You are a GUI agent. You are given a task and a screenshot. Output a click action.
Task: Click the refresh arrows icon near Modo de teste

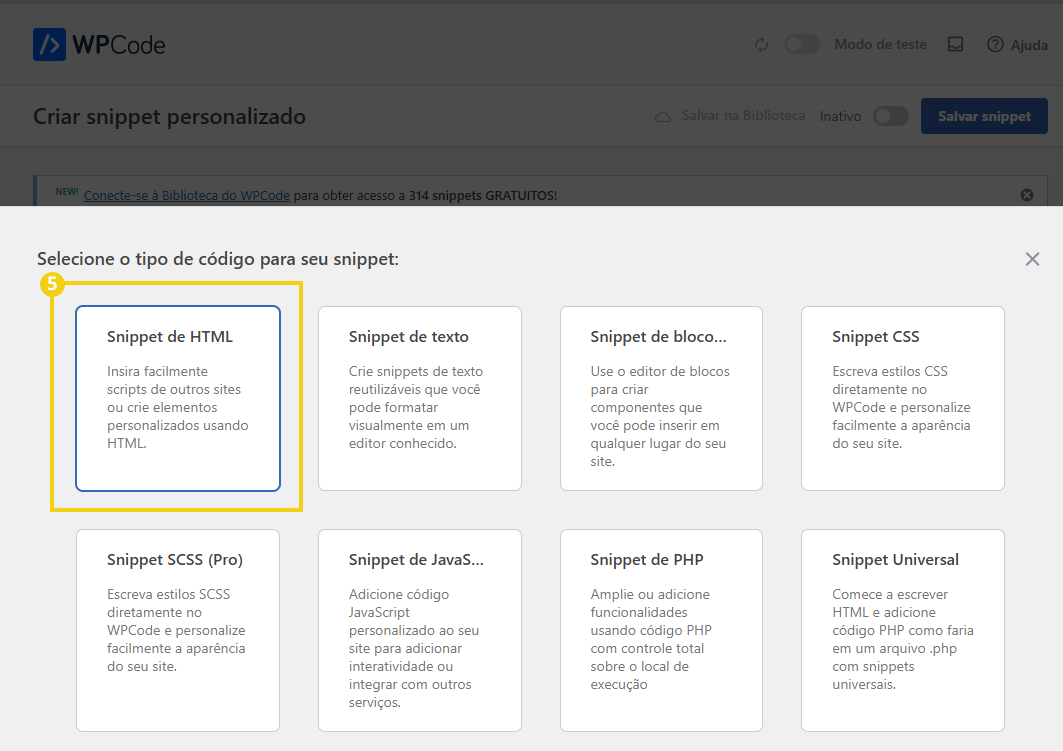click(x=761, y=45)
